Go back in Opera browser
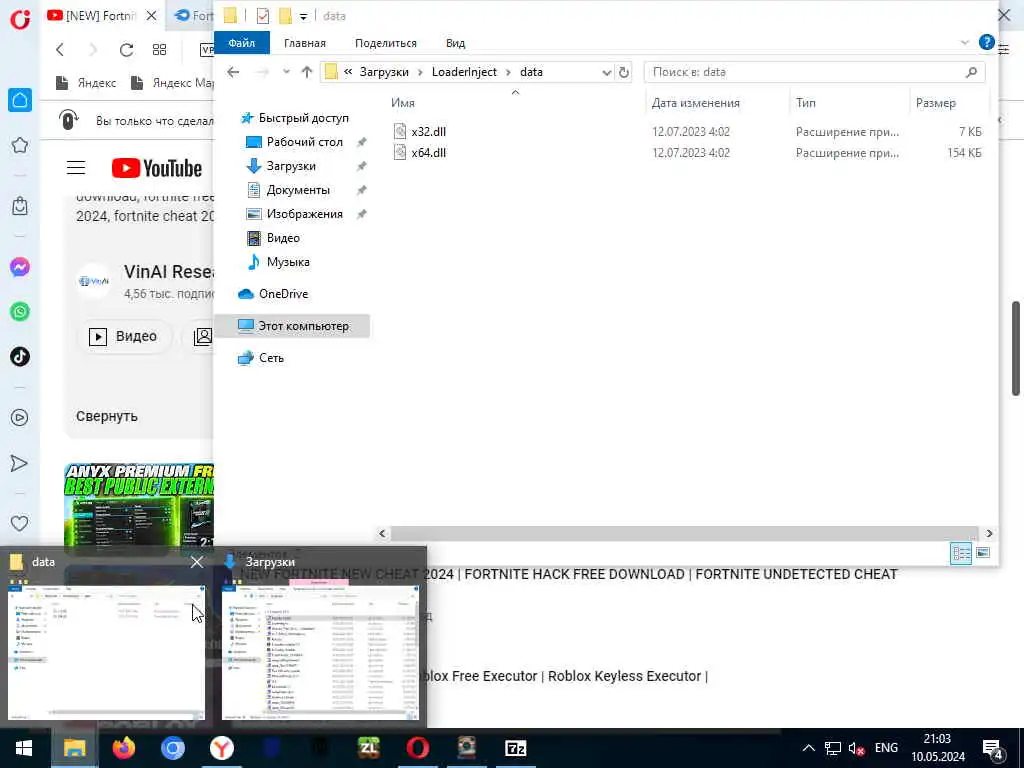1024x768 pixels. point(60,50)
